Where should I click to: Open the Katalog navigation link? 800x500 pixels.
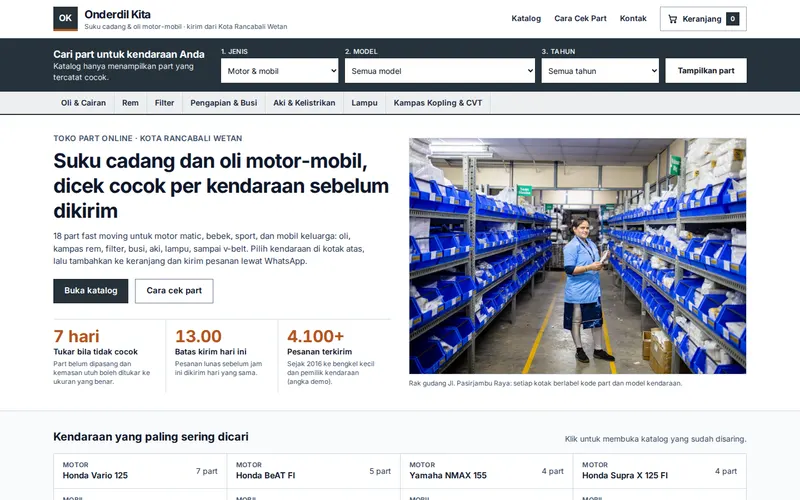(x=526, y=18)
